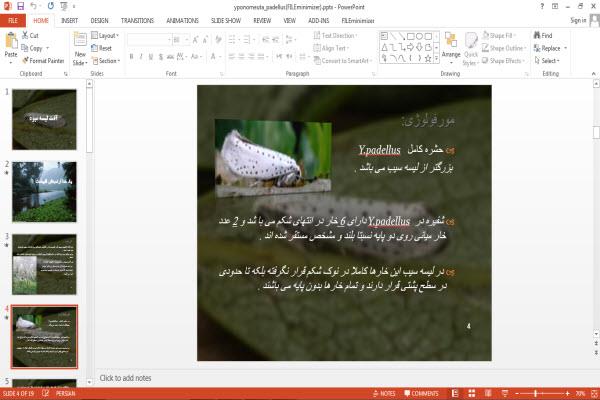Click the moth image on slide
This screenshot has height=400, width=600.
(x=273, y=157)
